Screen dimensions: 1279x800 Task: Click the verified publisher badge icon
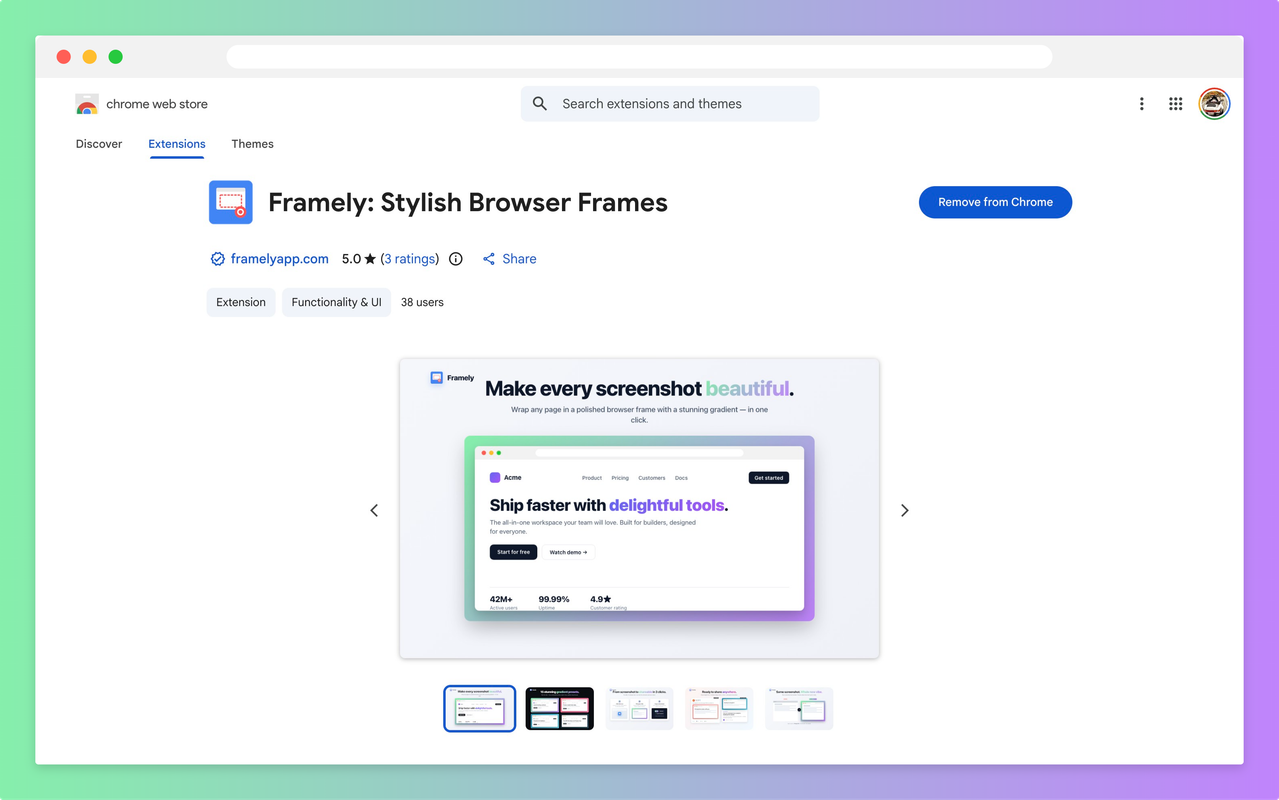[x=217, y=259]
